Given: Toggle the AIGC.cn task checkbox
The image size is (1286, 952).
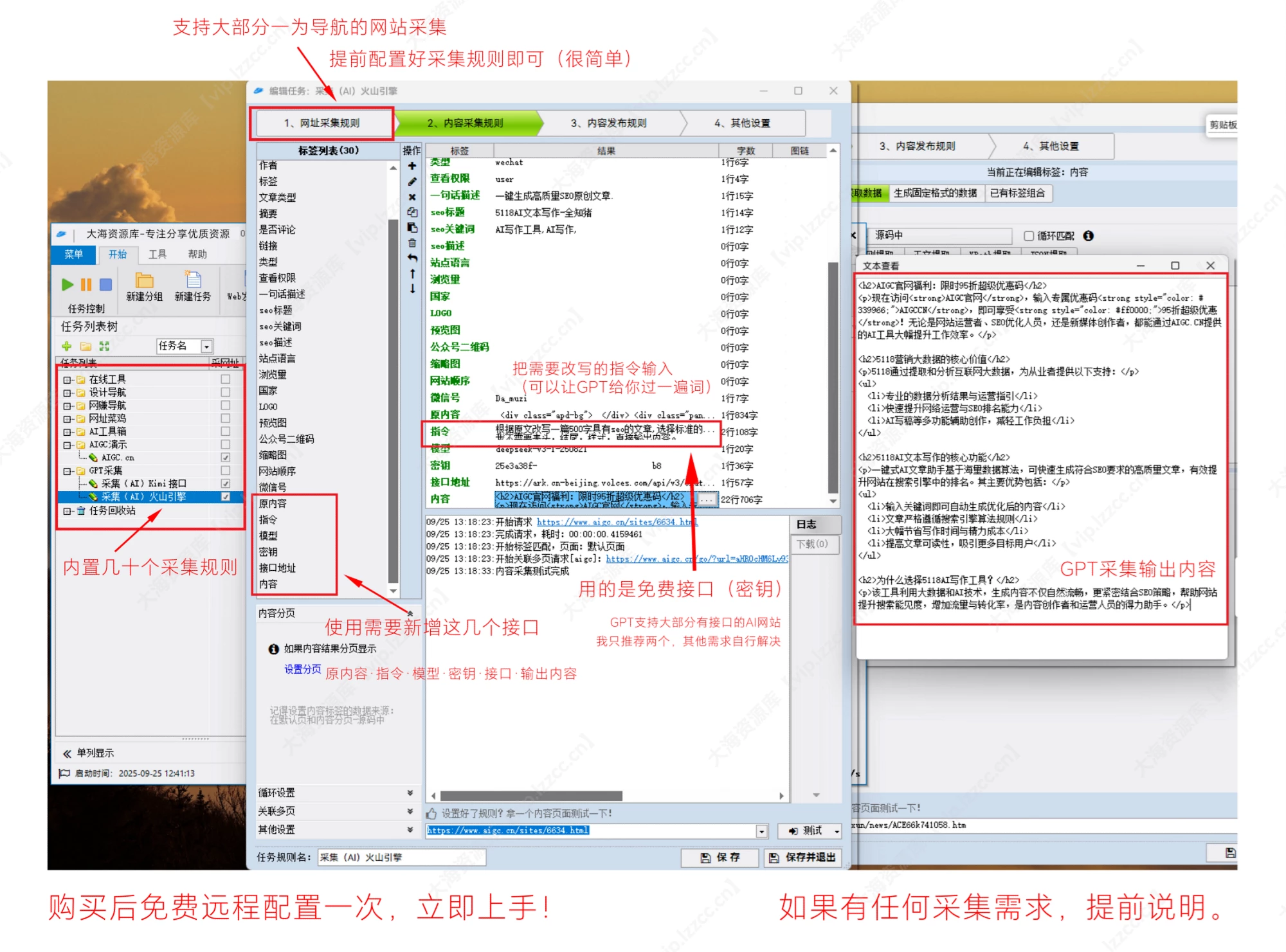Looking at the screenshot, I should (x=226, y=457).
